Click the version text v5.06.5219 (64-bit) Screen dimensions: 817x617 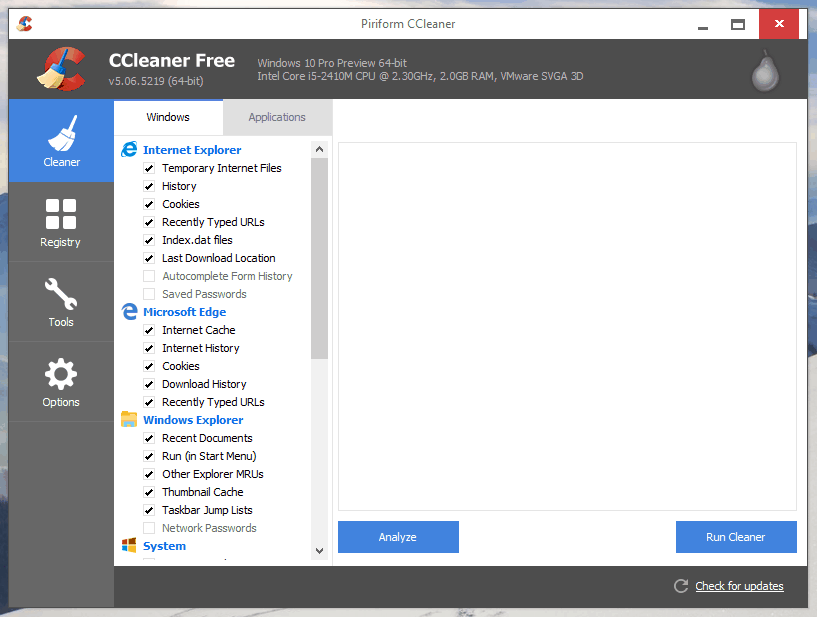[x=156, y=81]
